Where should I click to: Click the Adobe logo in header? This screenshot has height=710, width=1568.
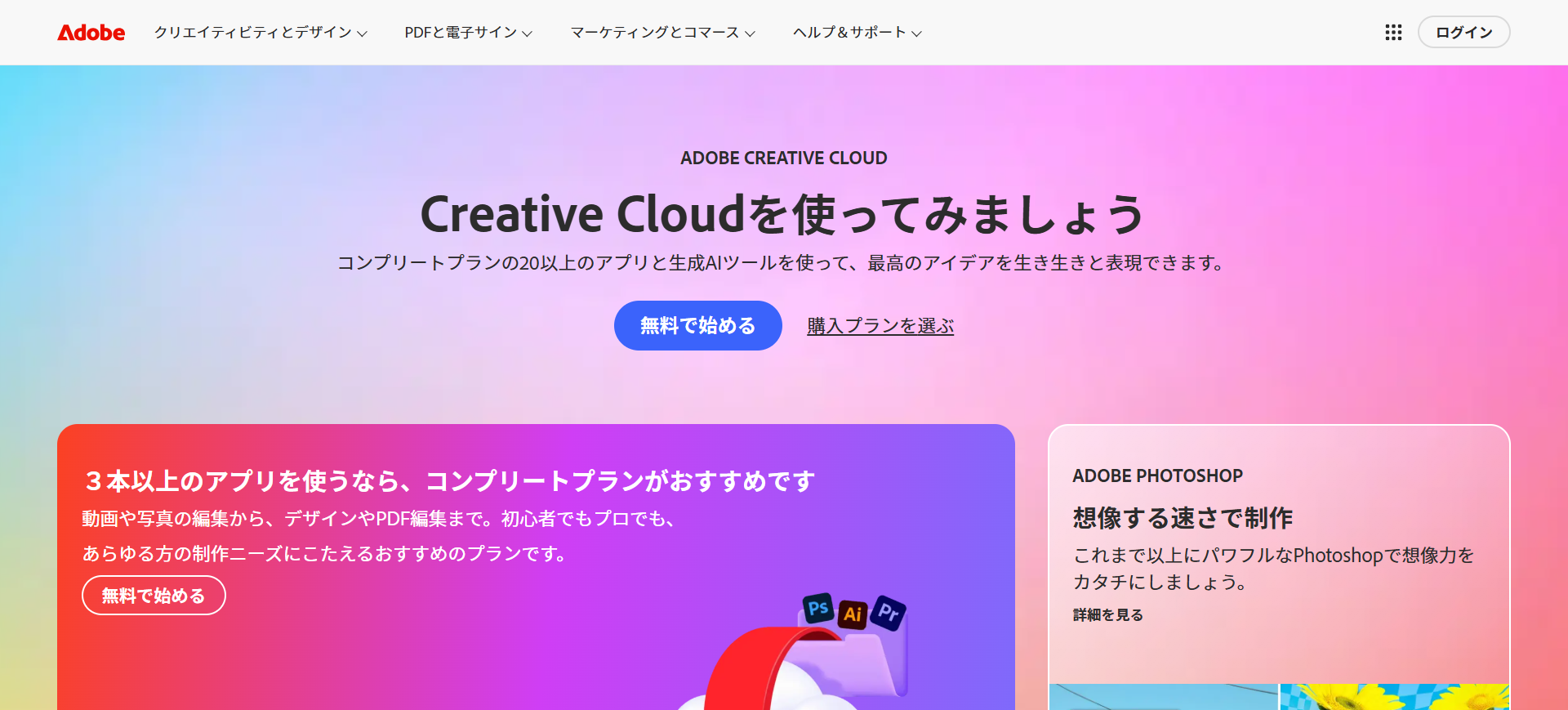91,33
